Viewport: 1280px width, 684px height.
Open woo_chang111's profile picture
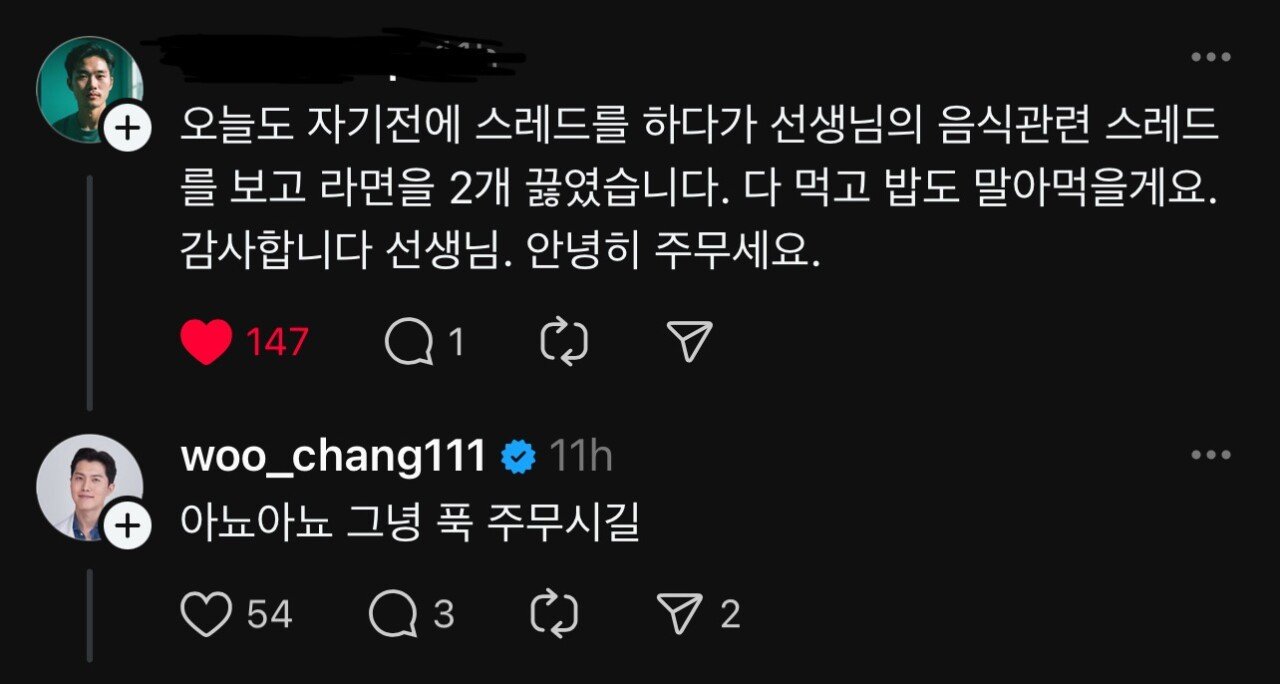(x=90, y=485)
